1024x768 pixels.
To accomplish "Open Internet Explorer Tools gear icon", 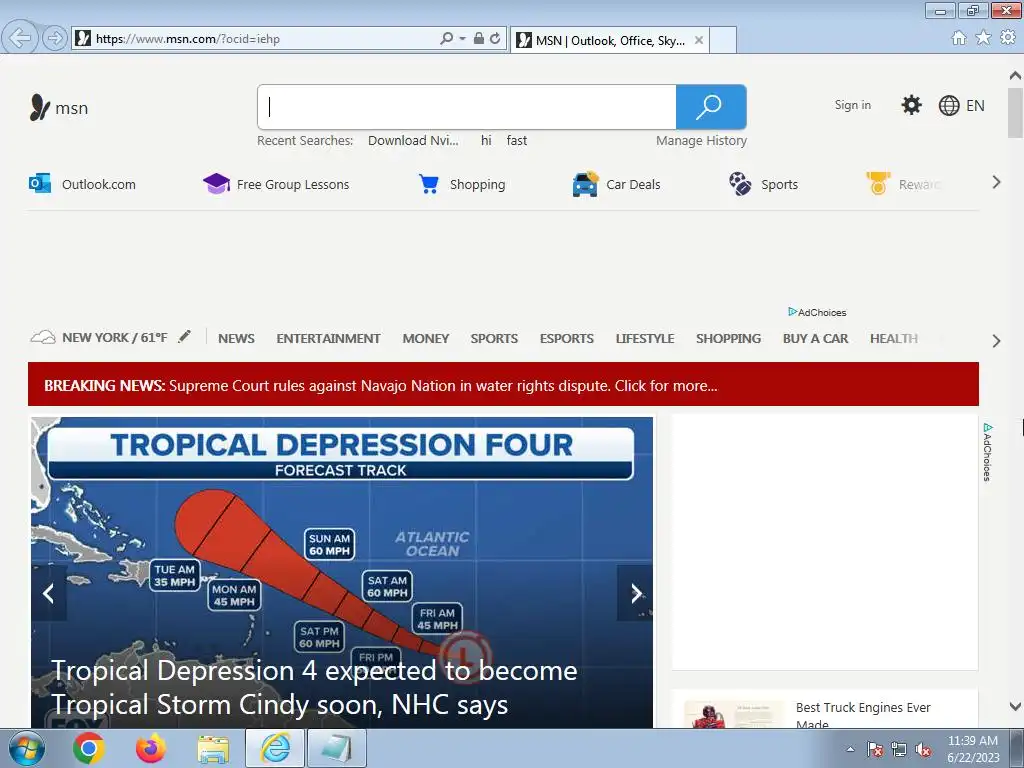I will (1008, 38).
